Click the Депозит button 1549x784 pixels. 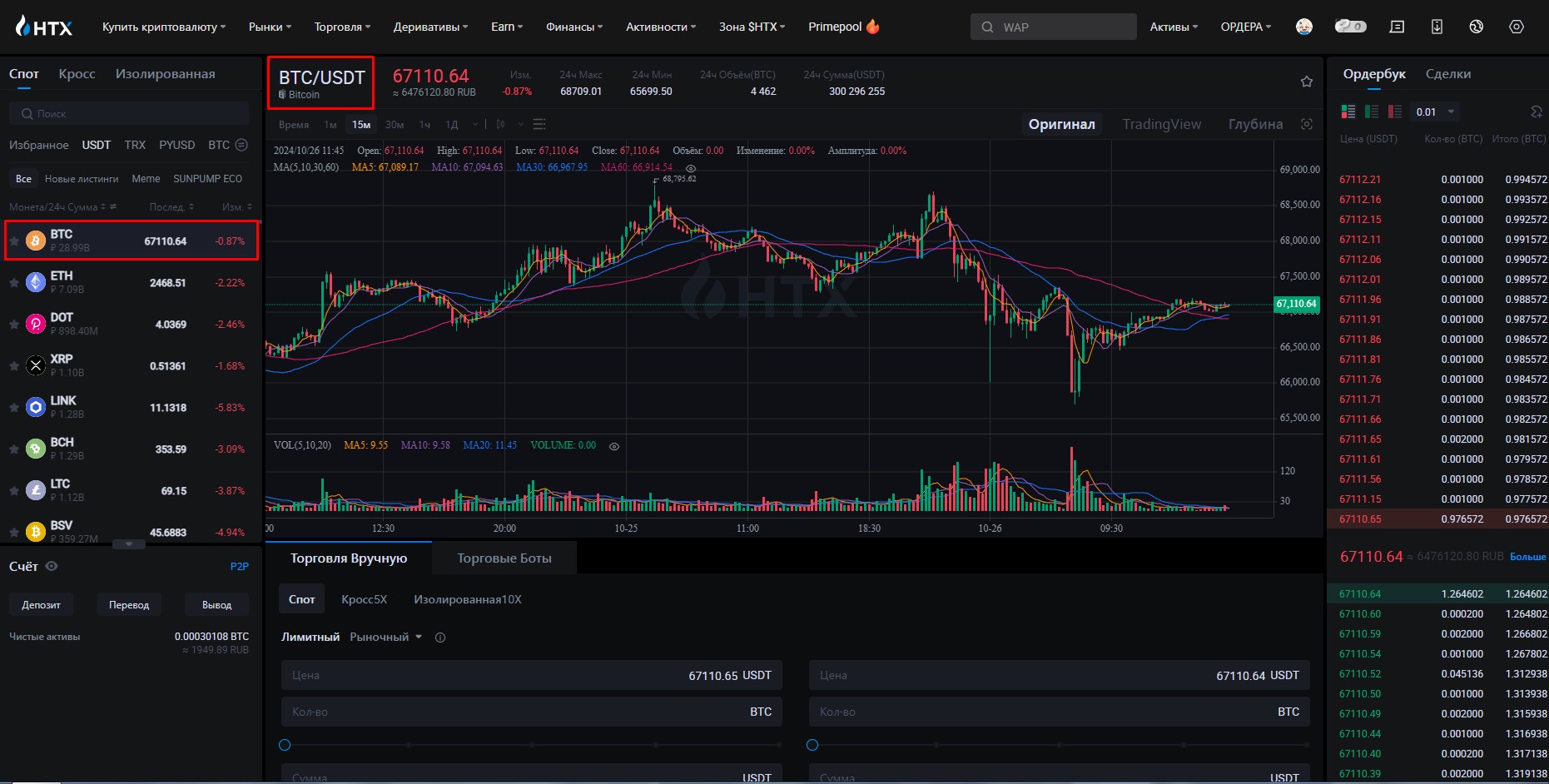pyautogui.click(x=42, y=604)
